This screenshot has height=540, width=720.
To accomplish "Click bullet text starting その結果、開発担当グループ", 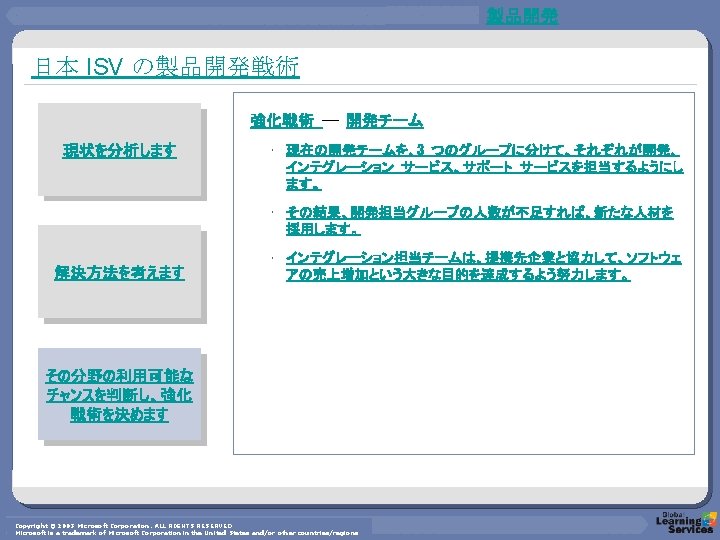I will tap(479, 220).
